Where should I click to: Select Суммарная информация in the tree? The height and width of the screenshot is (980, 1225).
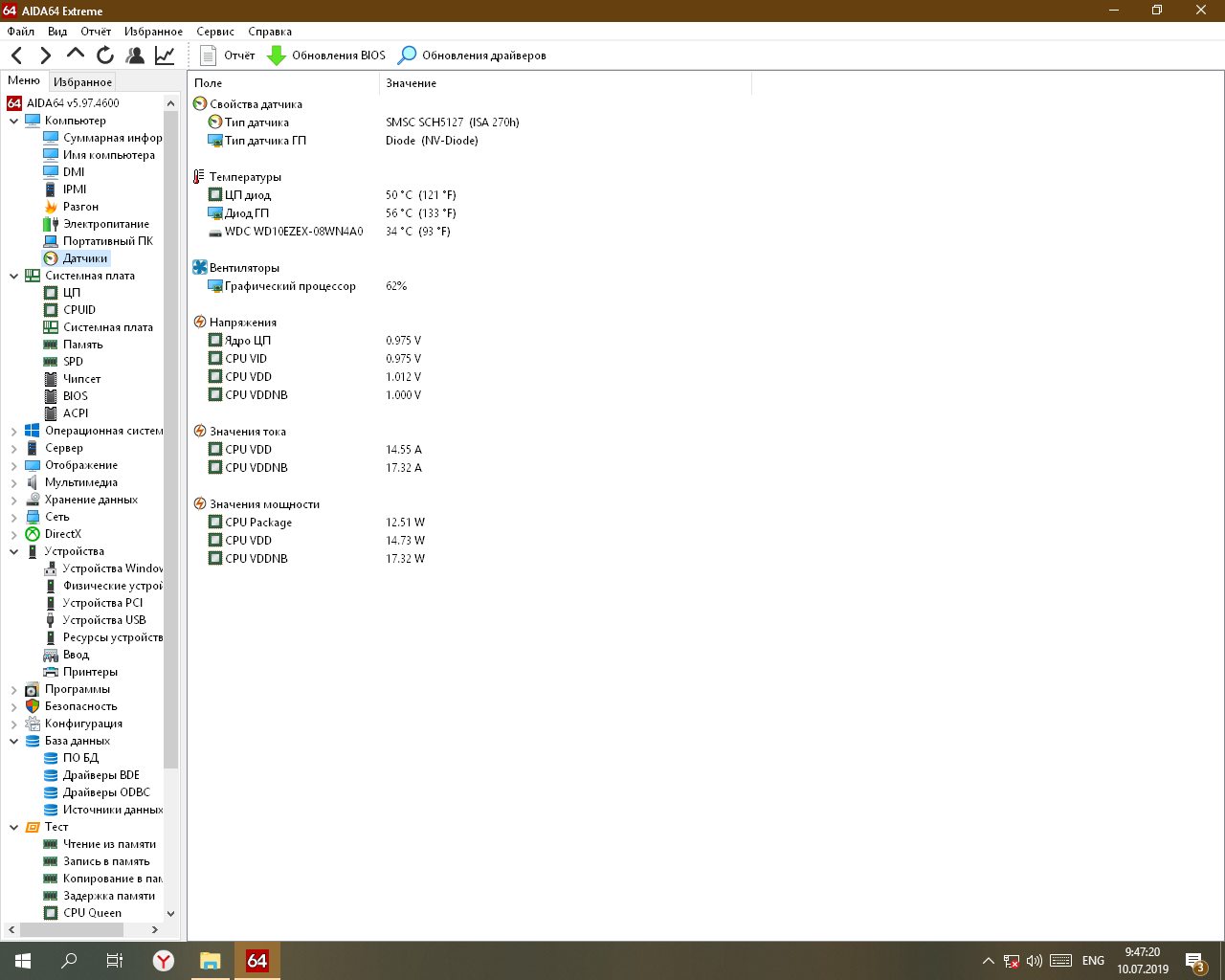click(102, 138)
